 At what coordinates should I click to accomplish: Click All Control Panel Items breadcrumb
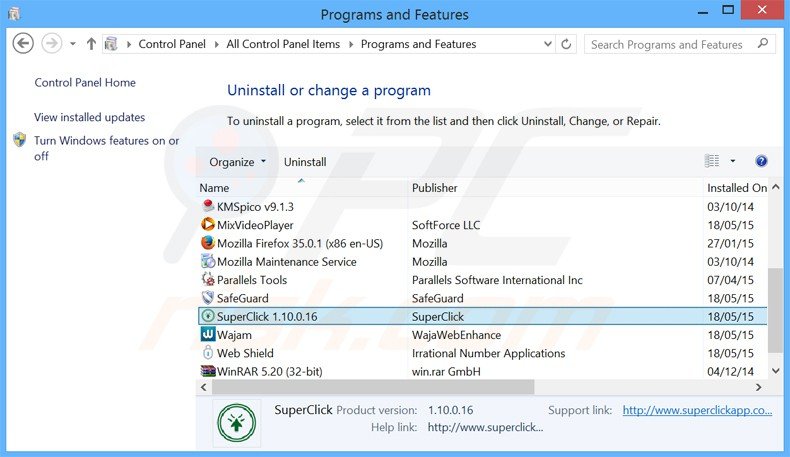[x=283, y=44]
